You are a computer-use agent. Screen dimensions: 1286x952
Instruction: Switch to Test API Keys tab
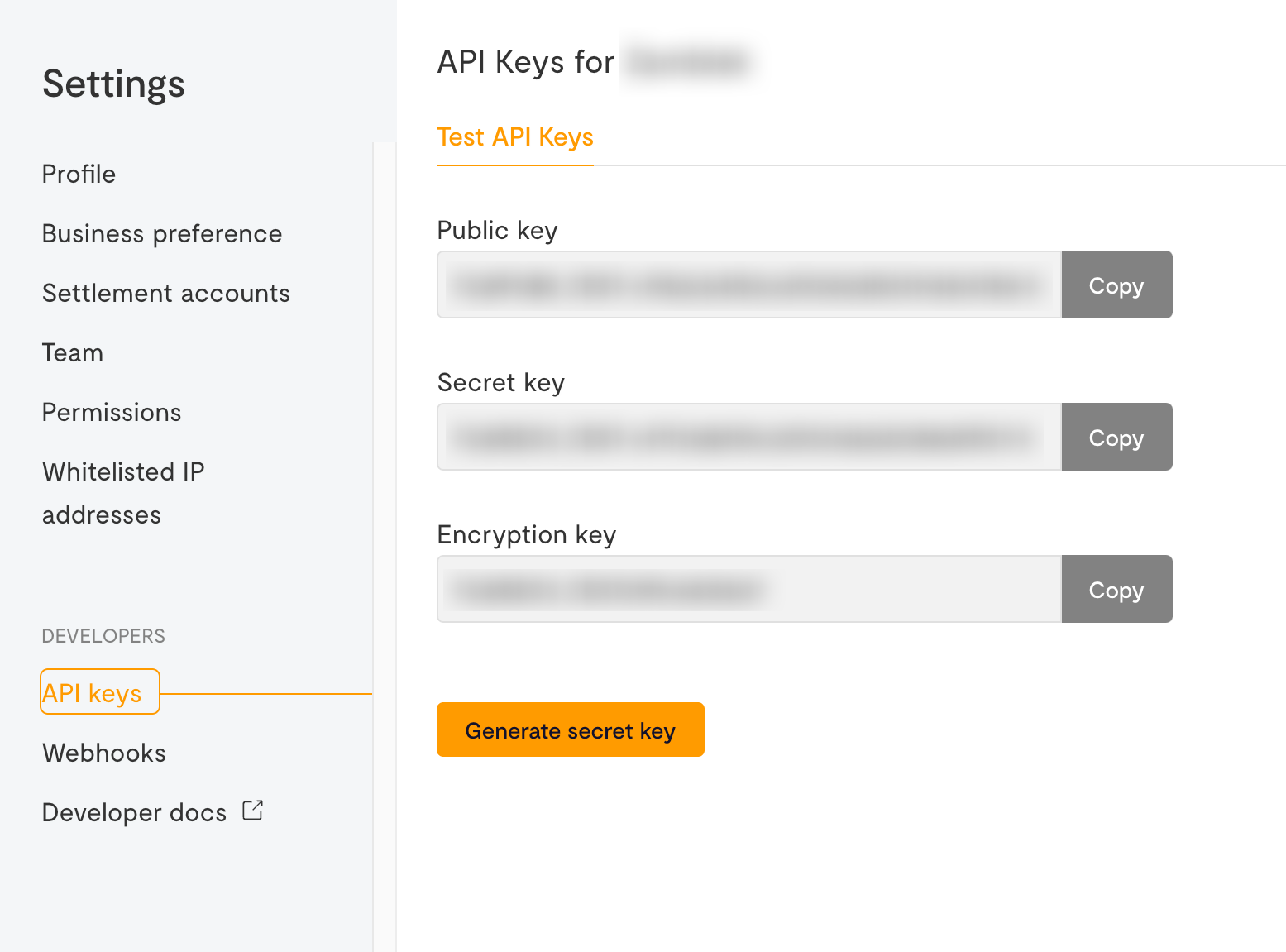515,137
